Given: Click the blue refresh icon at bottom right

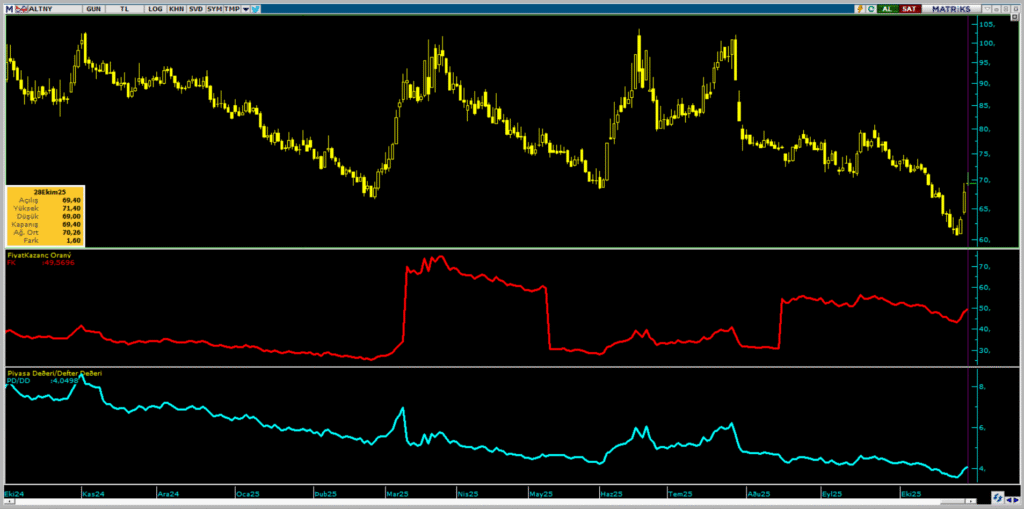Looking at the screenshot, I should [998, 496].
